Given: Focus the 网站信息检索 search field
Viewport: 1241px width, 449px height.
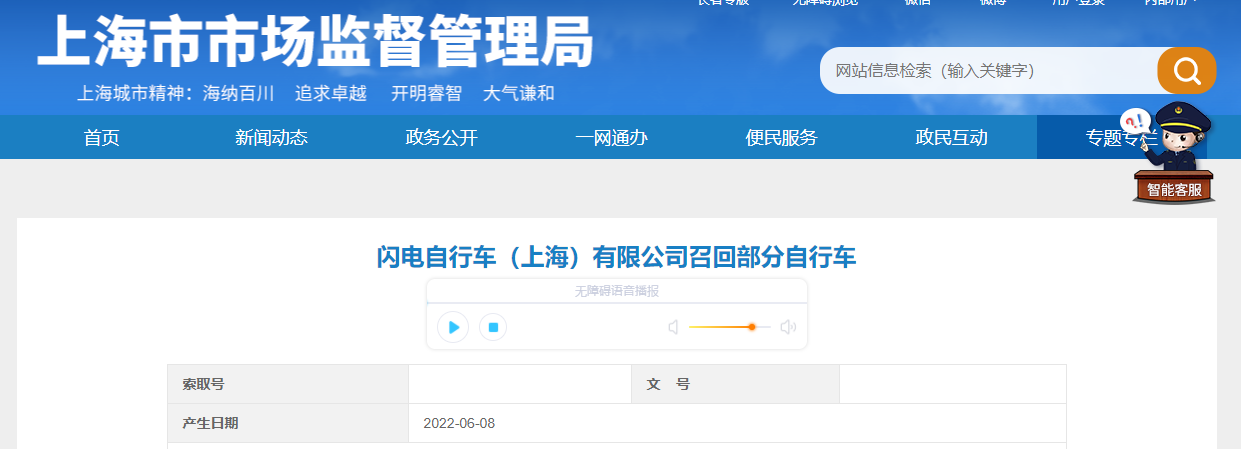Looking at the screenshot, I should 990,71.
